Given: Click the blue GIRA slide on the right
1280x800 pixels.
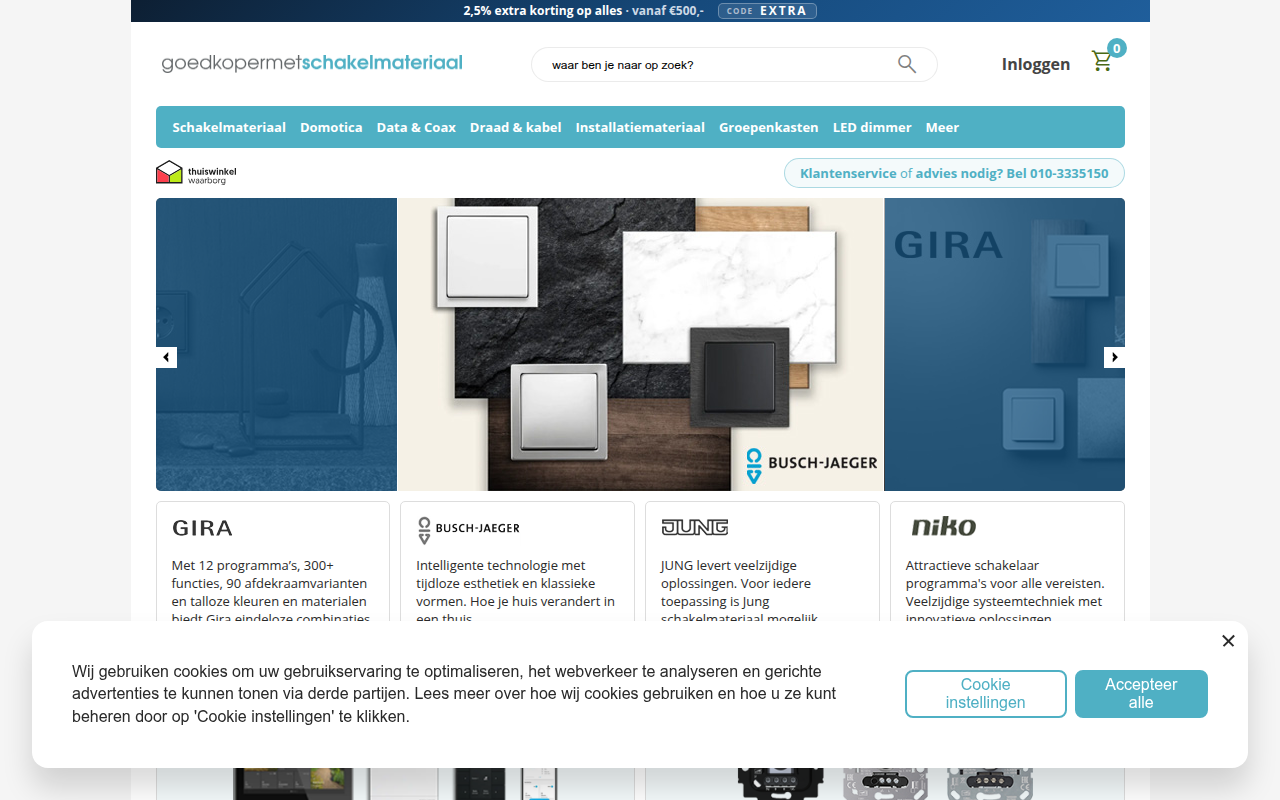Looking at the screenshot, I should pos(1005,344).
